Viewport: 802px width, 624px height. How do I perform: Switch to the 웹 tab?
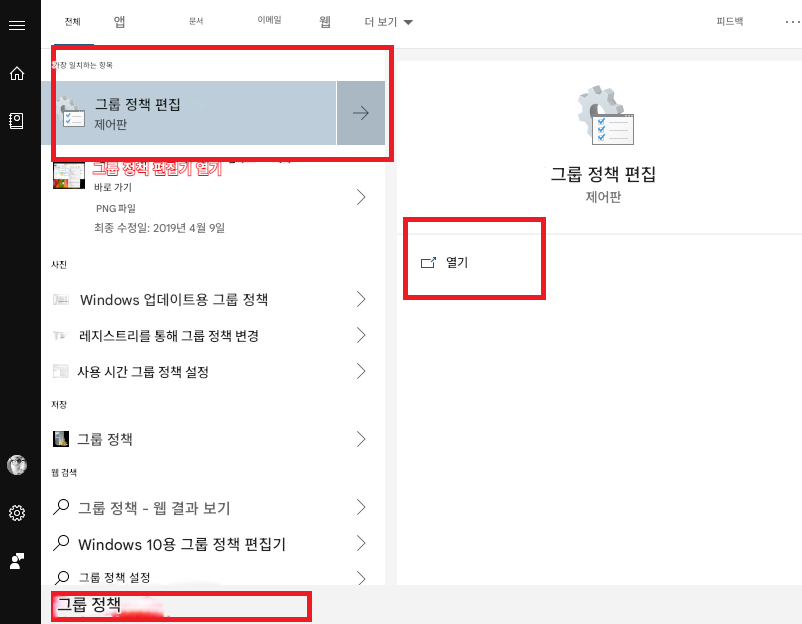point(325,21)
